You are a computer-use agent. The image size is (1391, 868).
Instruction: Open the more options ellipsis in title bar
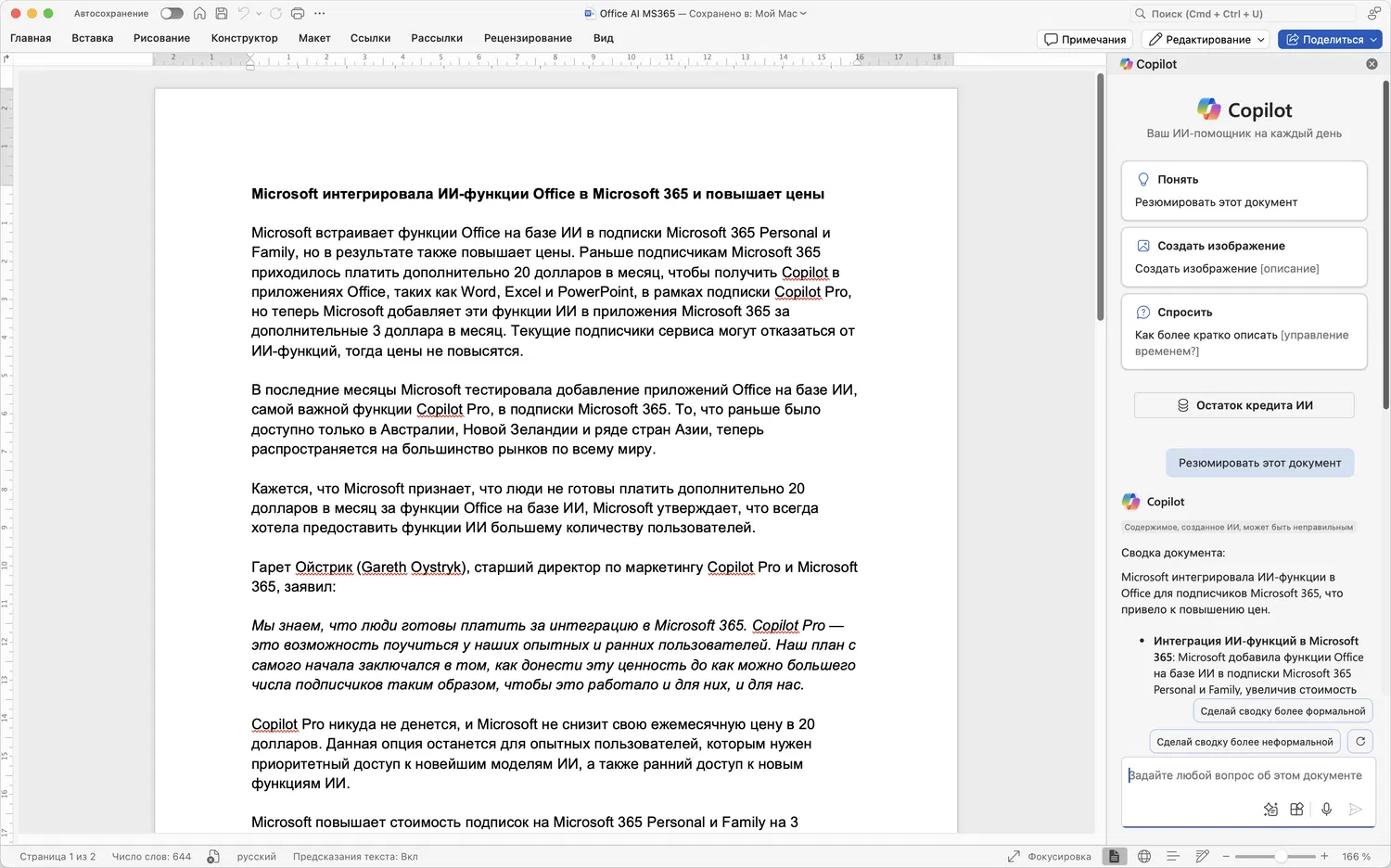point(320,14)
